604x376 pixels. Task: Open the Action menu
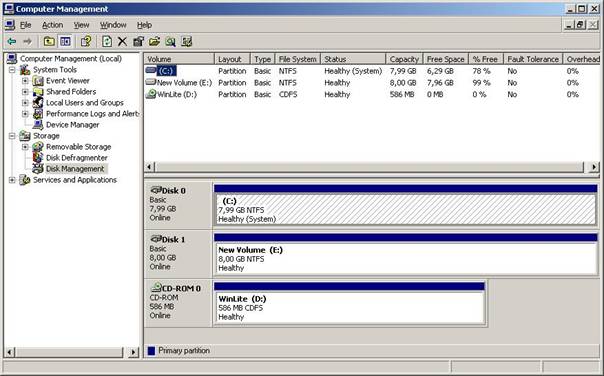pos(52,25)
